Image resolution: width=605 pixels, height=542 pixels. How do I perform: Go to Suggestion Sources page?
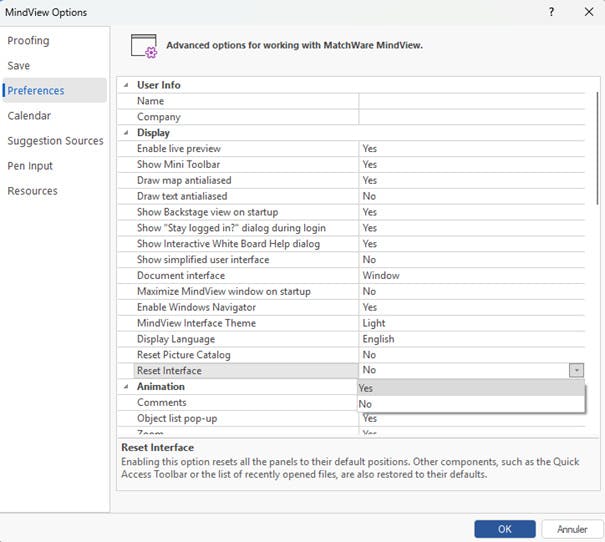55,141
